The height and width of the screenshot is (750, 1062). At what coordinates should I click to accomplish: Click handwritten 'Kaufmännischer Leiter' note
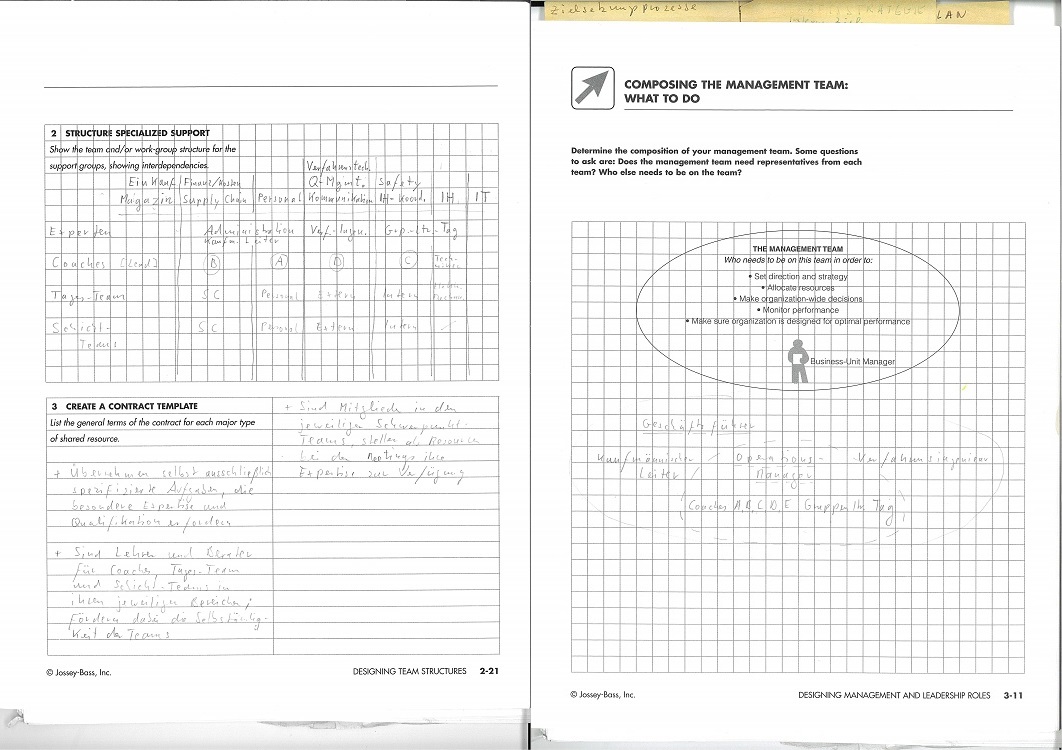[x=645, y=466]
